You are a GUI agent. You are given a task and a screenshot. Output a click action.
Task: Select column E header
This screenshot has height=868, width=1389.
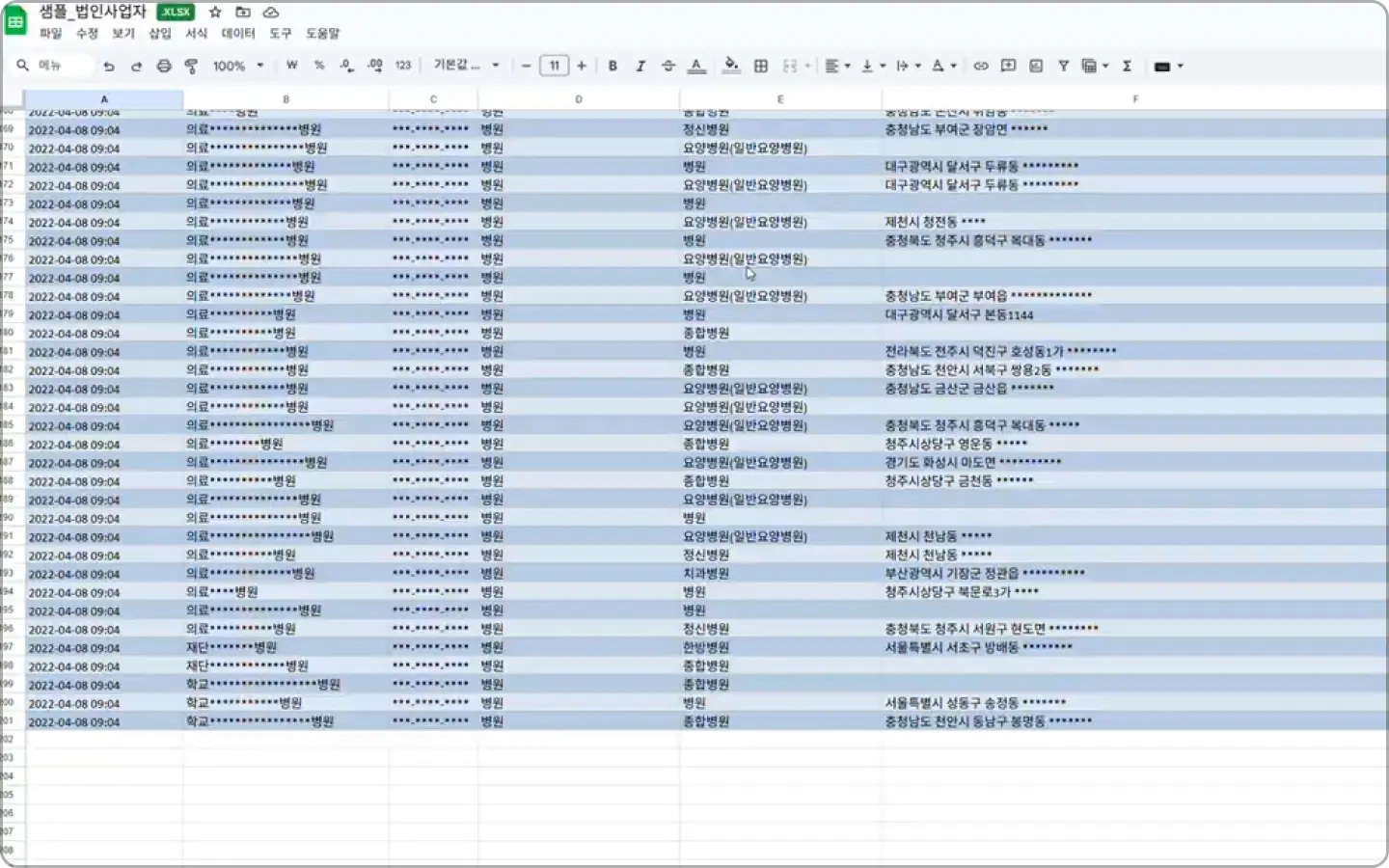pos(780,99)
